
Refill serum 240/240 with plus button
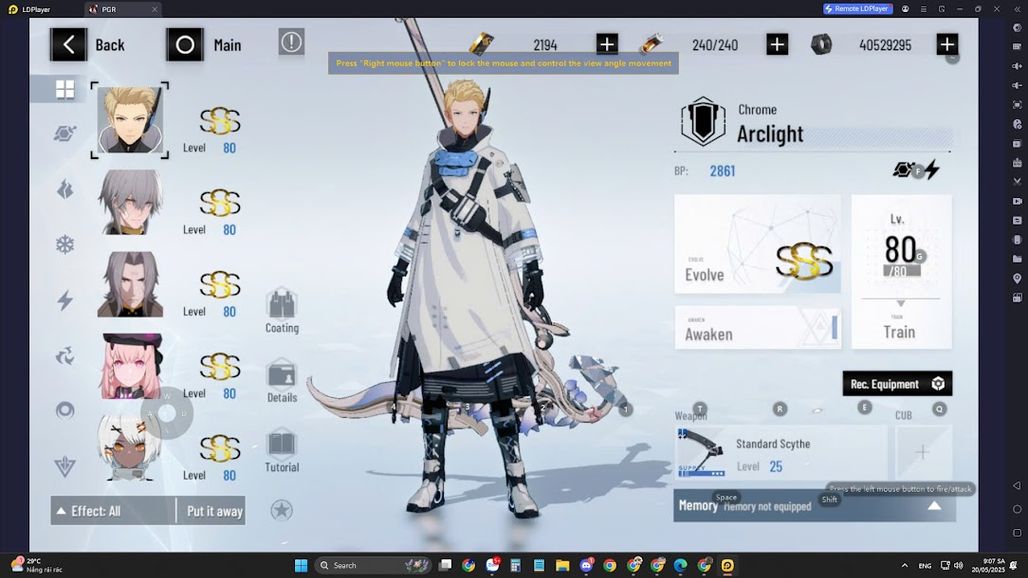777,45
